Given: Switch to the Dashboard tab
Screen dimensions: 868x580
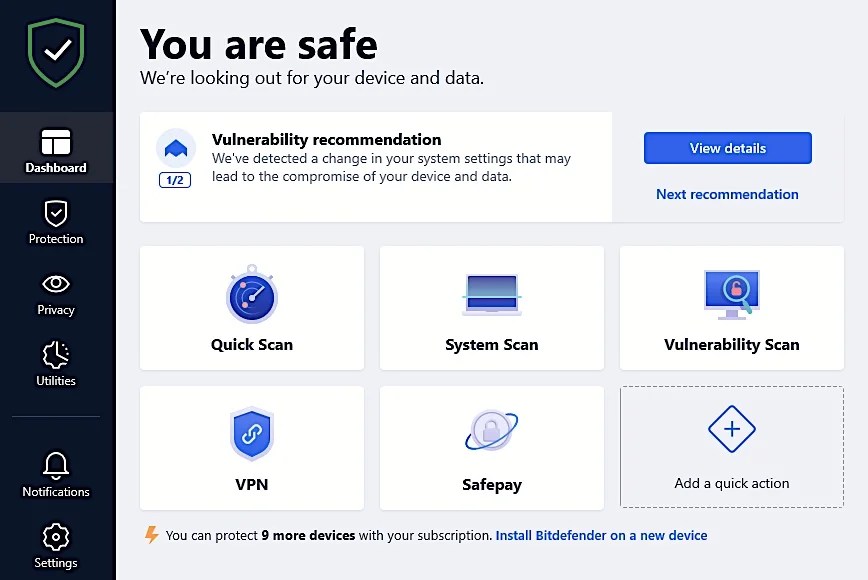Looking at the screenshot, I should 55,147.
